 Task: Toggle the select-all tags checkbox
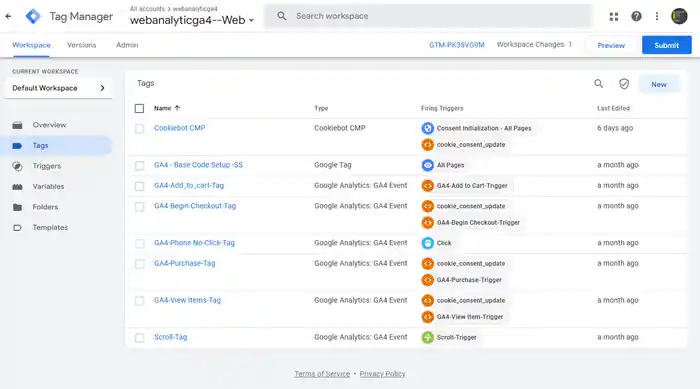point(139,108)
